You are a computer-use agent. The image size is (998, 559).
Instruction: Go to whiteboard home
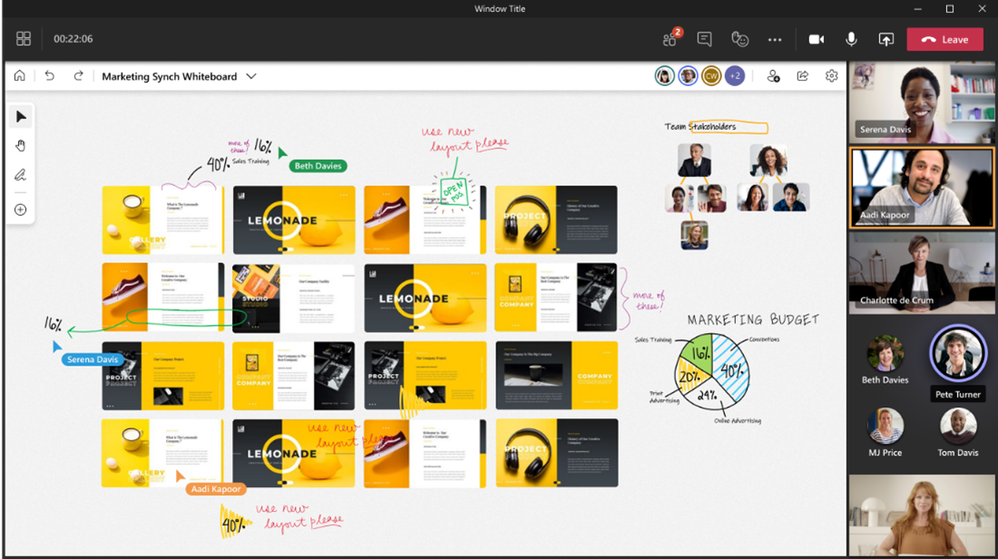(20, 76)
